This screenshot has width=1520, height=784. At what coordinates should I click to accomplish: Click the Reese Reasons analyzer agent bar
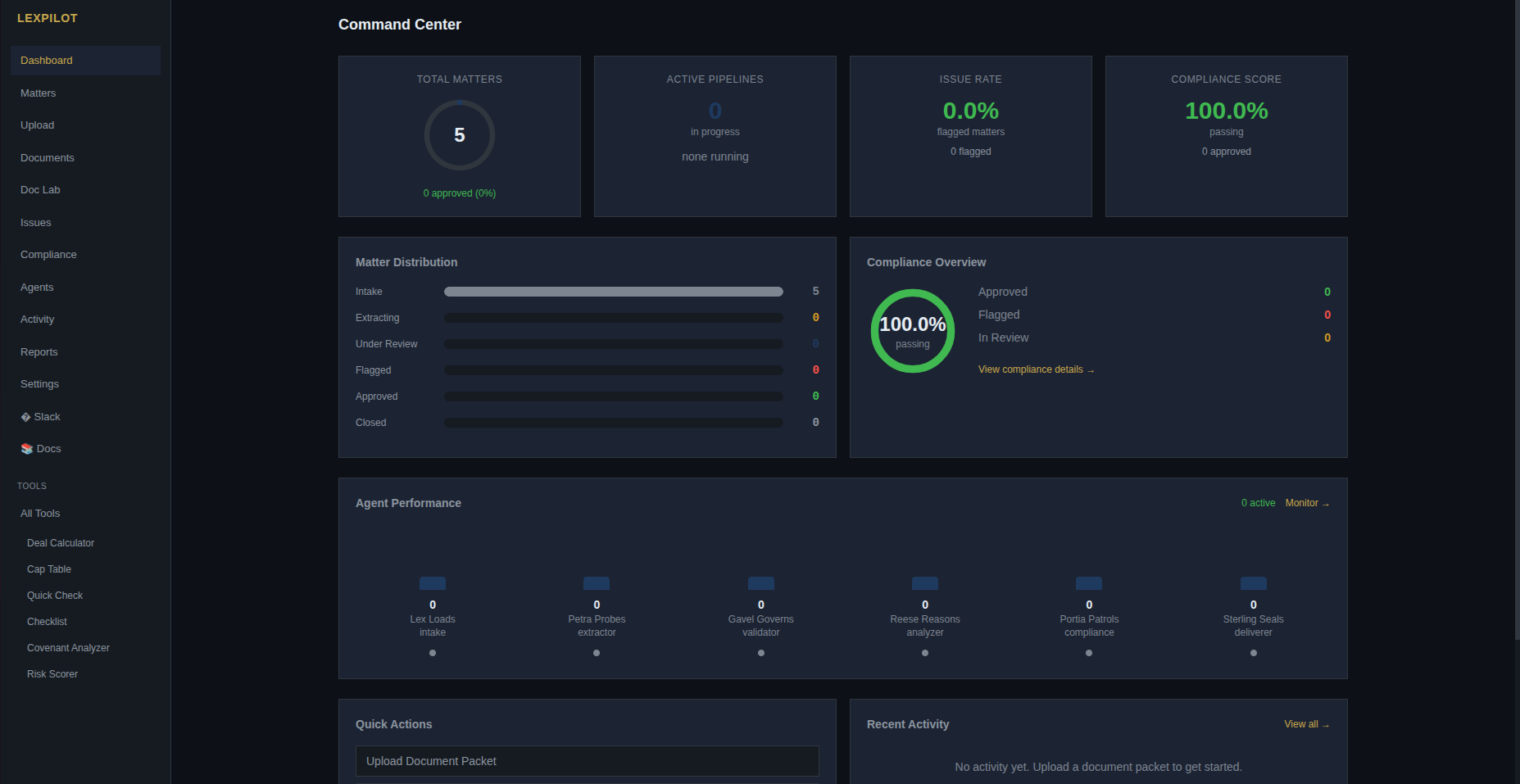pyautogui.click(x=925, y=583)
